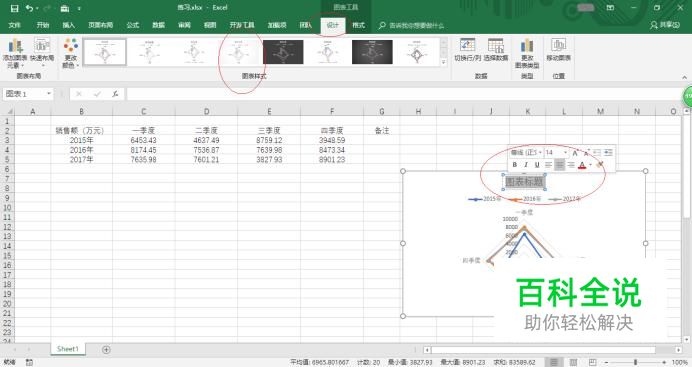This screenshot has height=367, width=692.
Task: Increase font size in mini toolbar
Action: pos(575,153)
